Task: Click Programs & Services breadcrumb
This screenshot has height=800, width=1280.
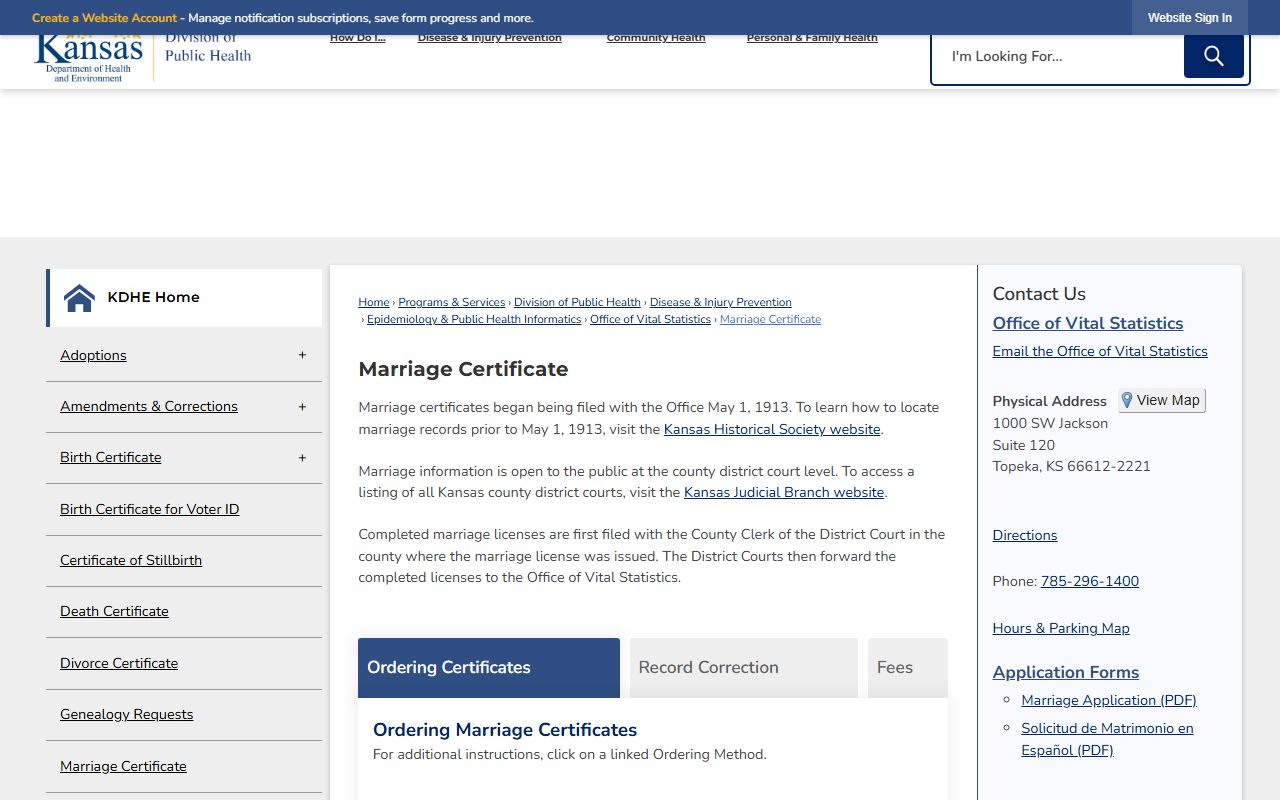Action: point(452,302)
